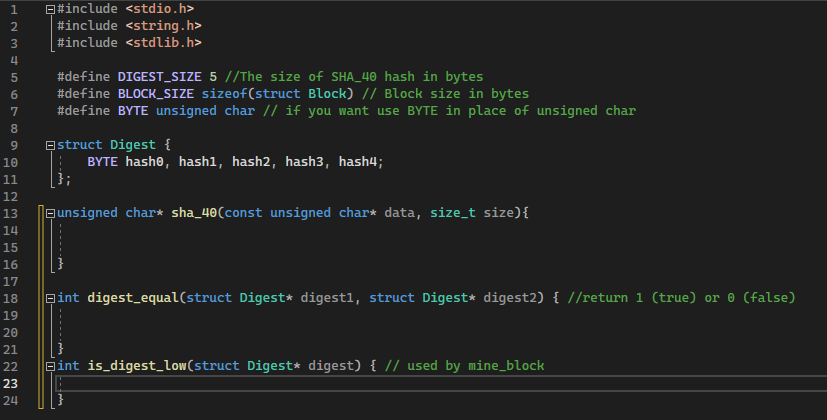827x420 pixels.
Task: Click the digest1 parameter
Action: [x=327, y=298]
